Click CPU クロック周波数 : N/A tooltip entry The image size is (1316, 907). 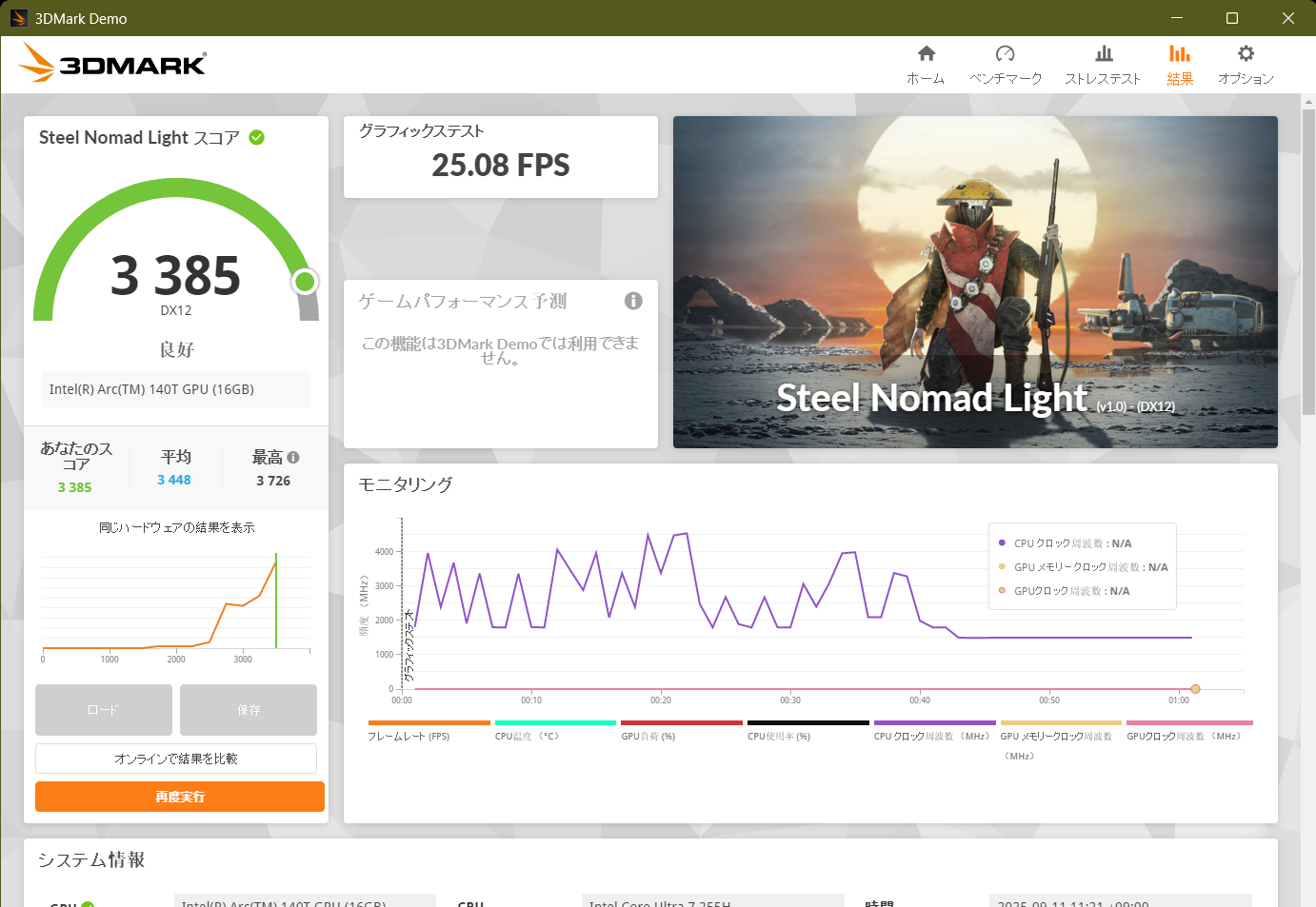(x=1073, y=543)
